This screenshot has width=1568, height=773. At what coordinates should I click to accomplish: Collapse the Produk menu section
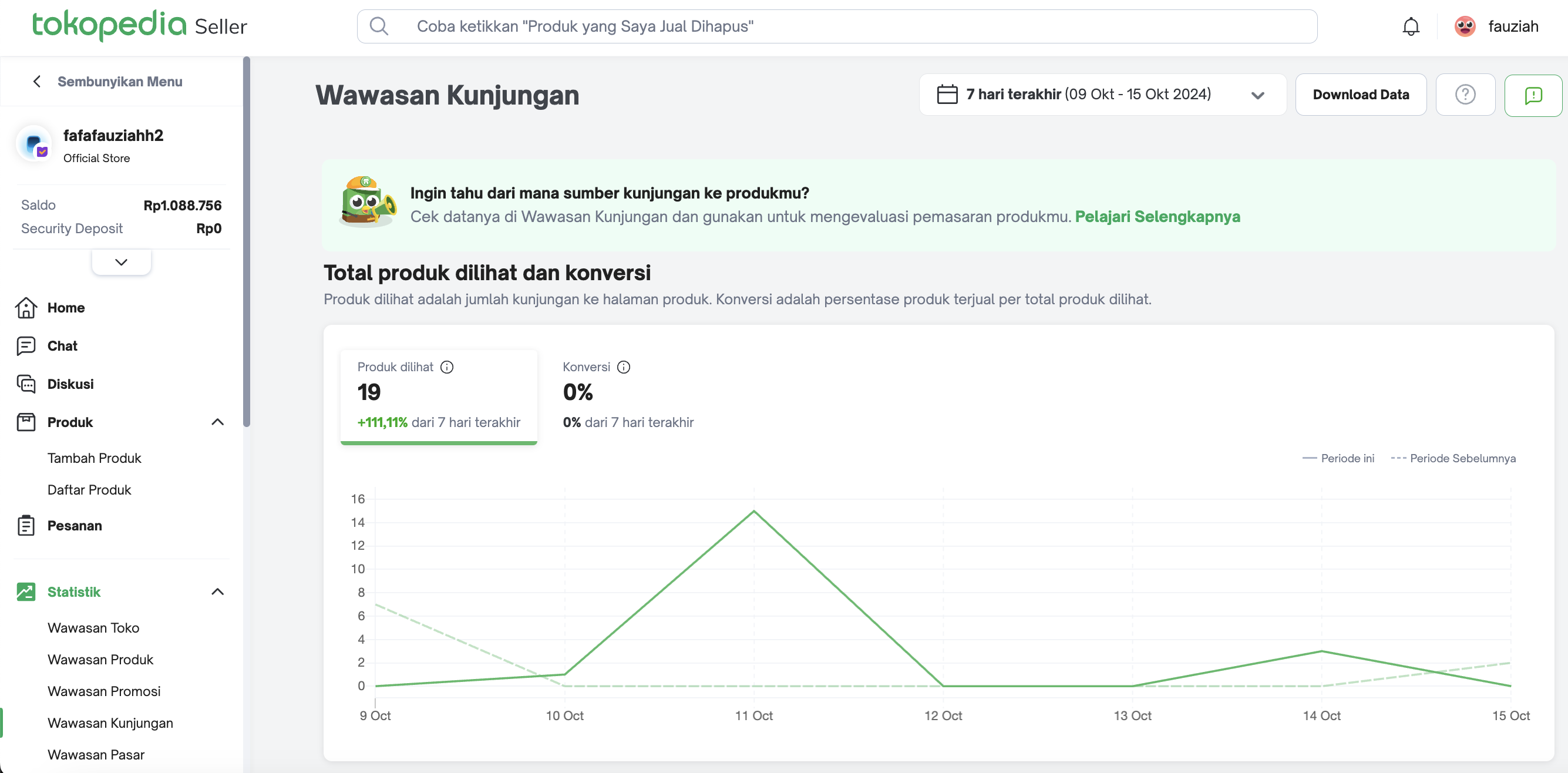tap(217, 422)
